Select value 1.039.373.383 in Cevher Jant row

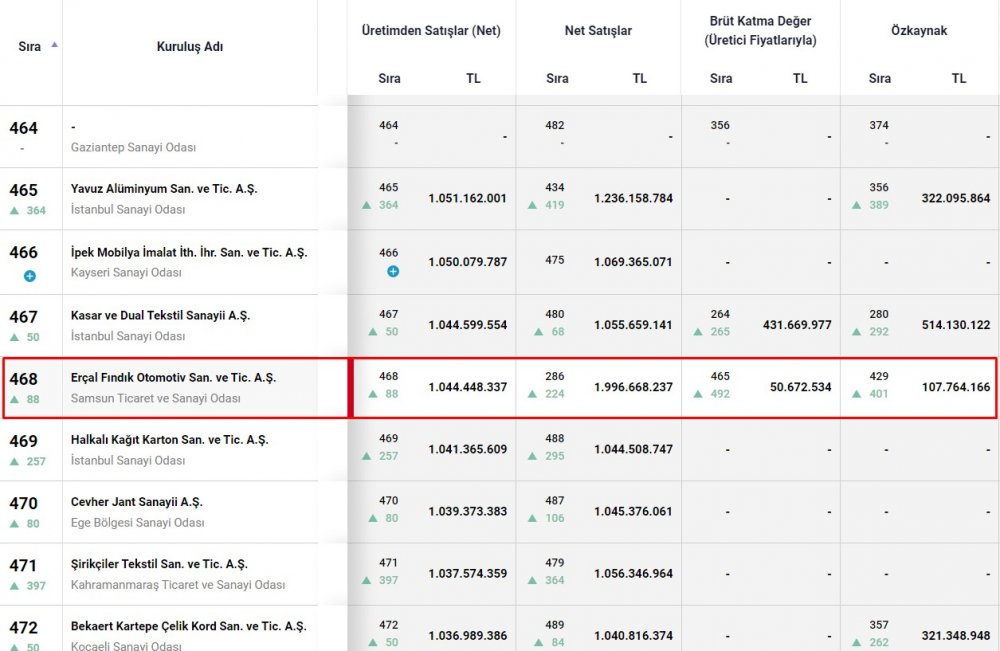(x=467, y=511)
